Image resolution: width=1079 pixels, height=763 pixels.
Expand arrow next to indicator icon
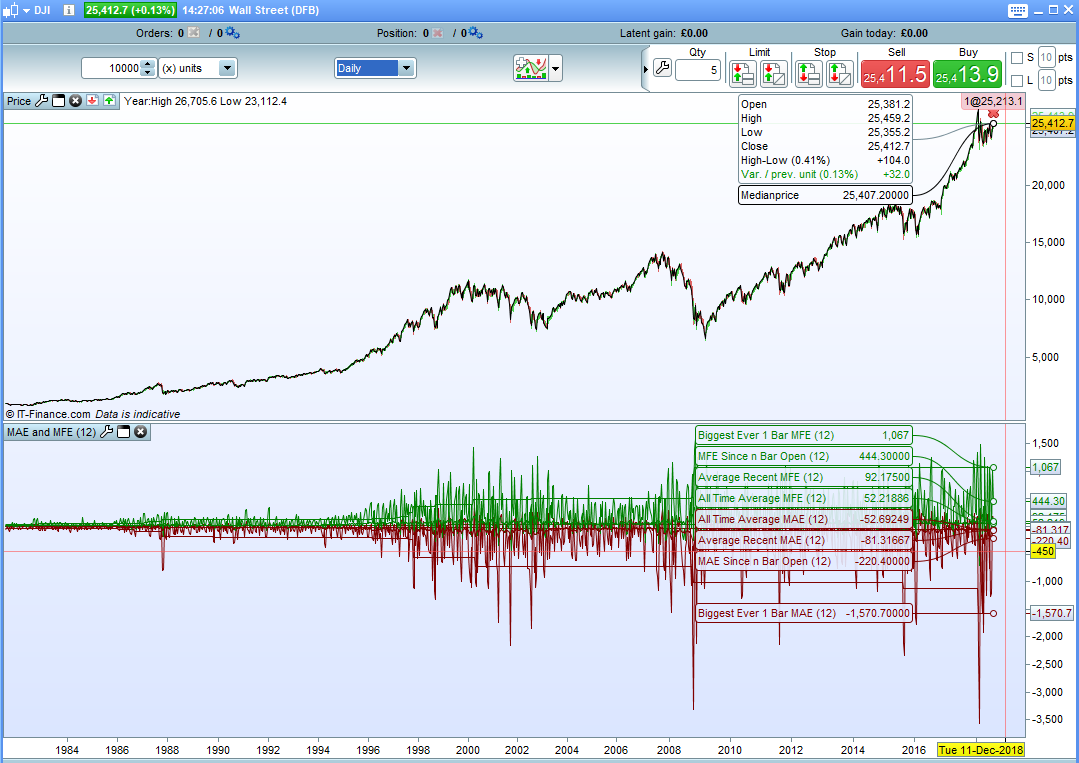pos(555,68)
